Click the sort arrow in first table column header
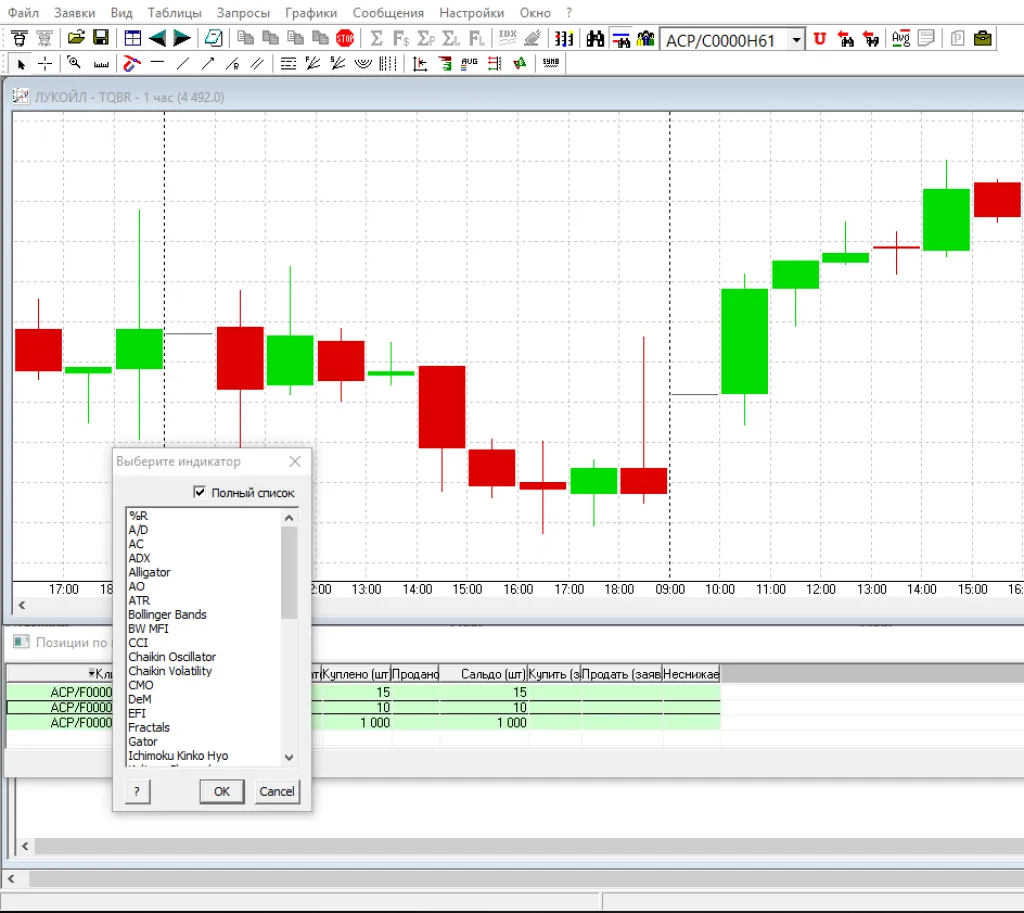Screen dimensions: 1024x913 click(x=92, y=674)
